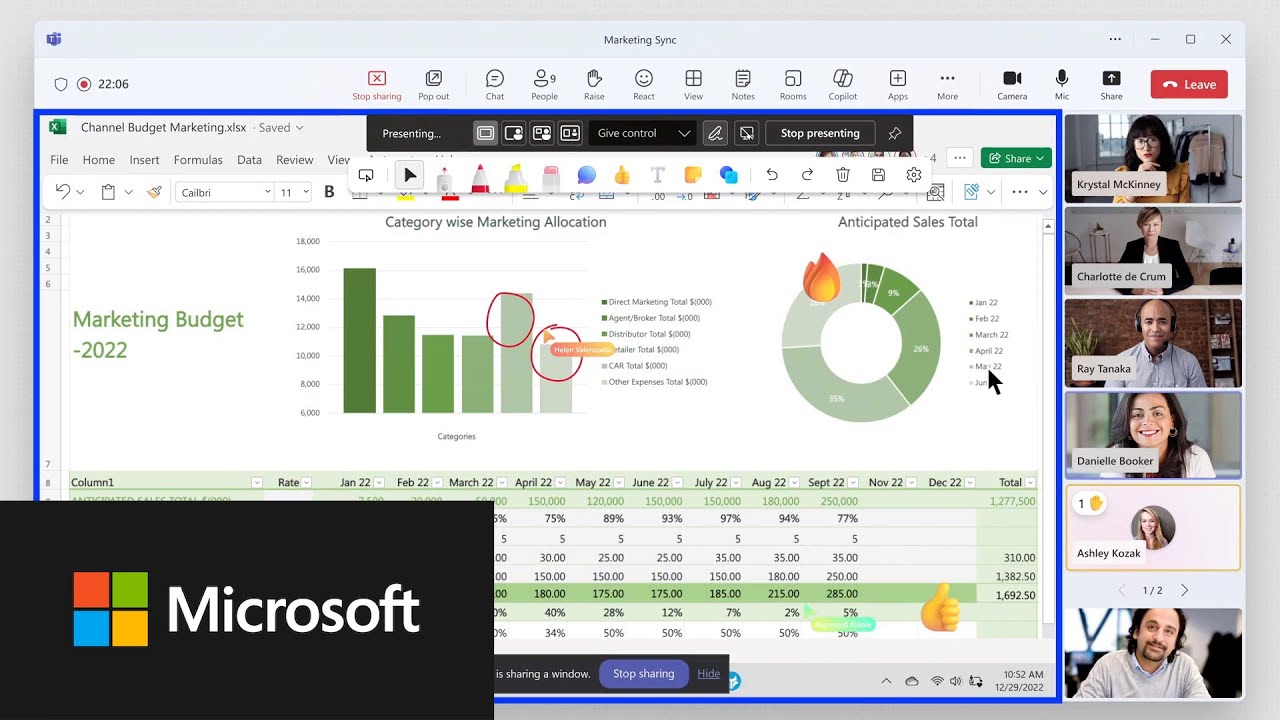Go to next page of participants
The width and height of the screenshot is (1280, 720).
pyautogui.click(x=1185, y=591)
